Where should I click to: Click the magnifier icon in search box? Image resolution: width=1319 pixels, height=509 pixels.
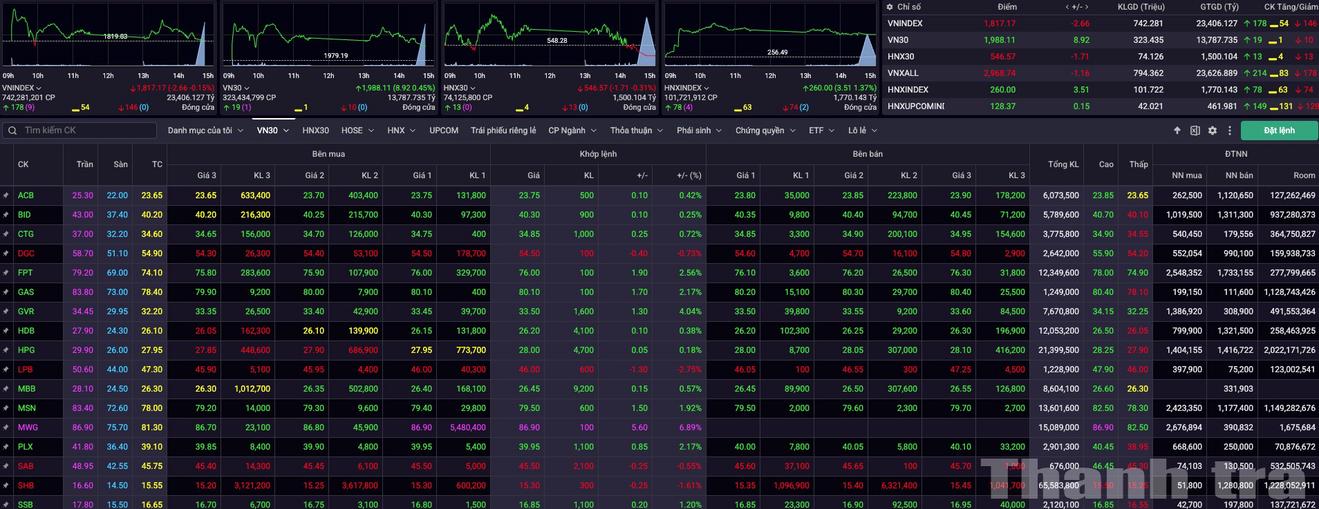13,130
